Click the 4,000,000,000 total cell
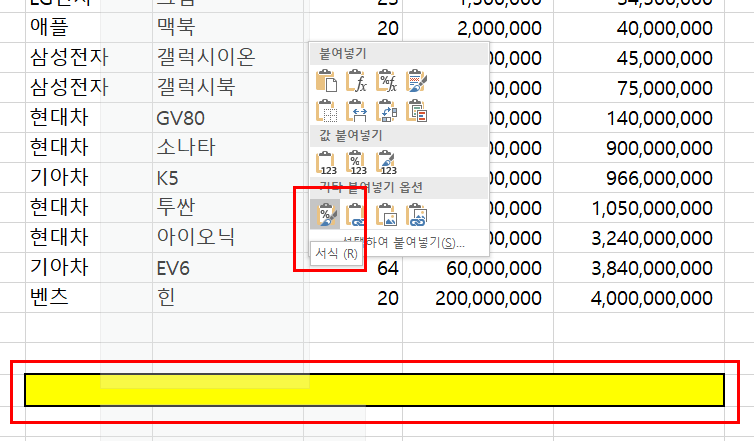The width and height of the screenshot is (754, 441). [639, 297]
